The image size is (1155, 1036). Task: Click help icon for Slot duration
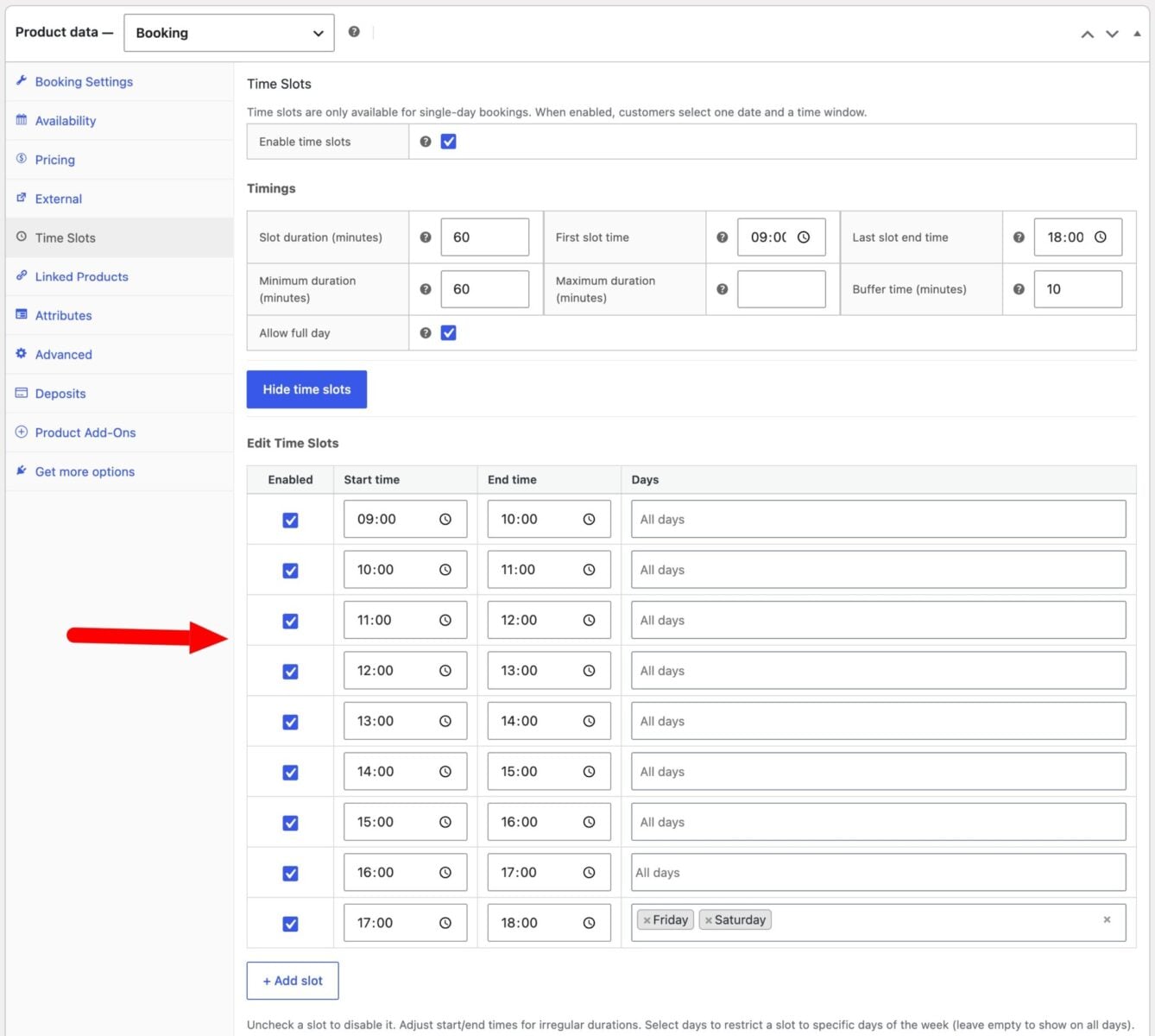click(426, 237)
